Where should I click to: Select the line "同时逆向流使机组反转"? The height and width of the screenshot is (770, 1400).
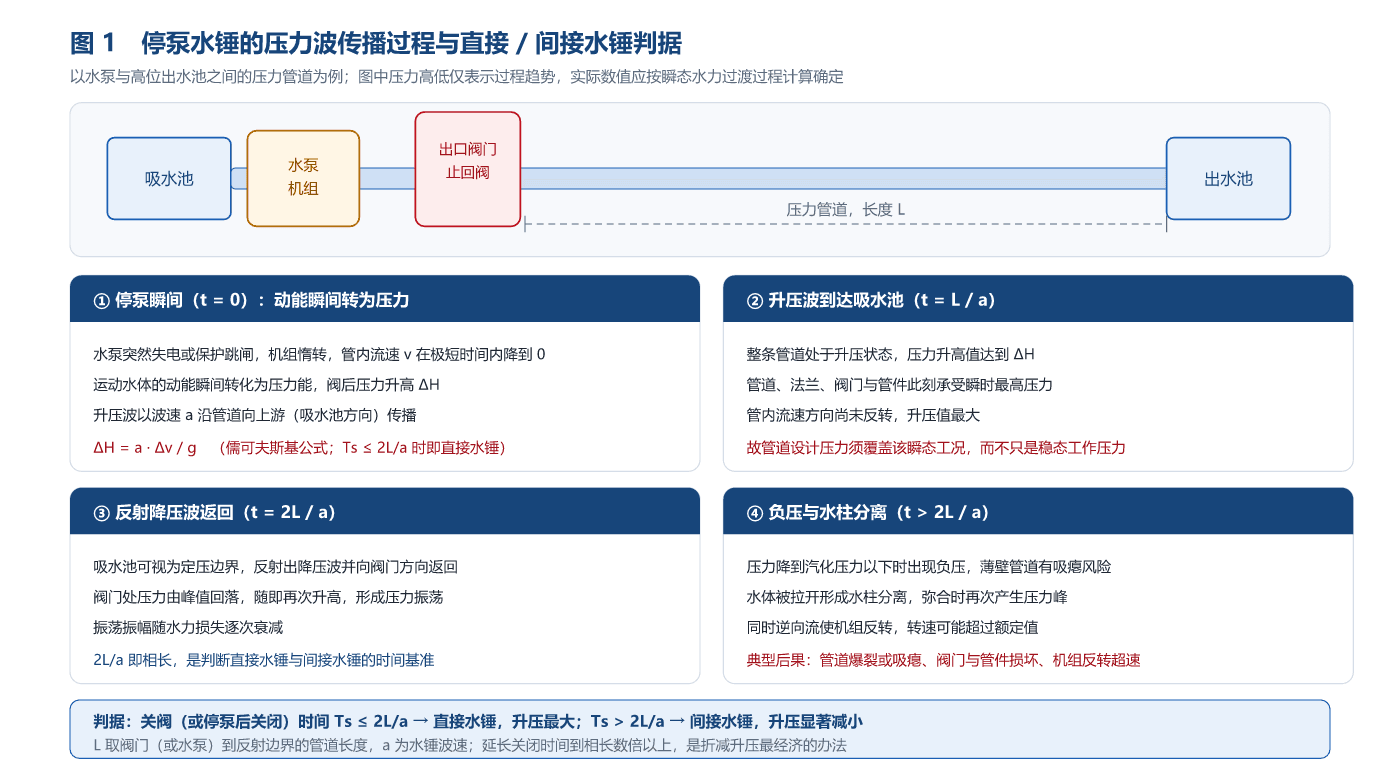pos(893,628)
